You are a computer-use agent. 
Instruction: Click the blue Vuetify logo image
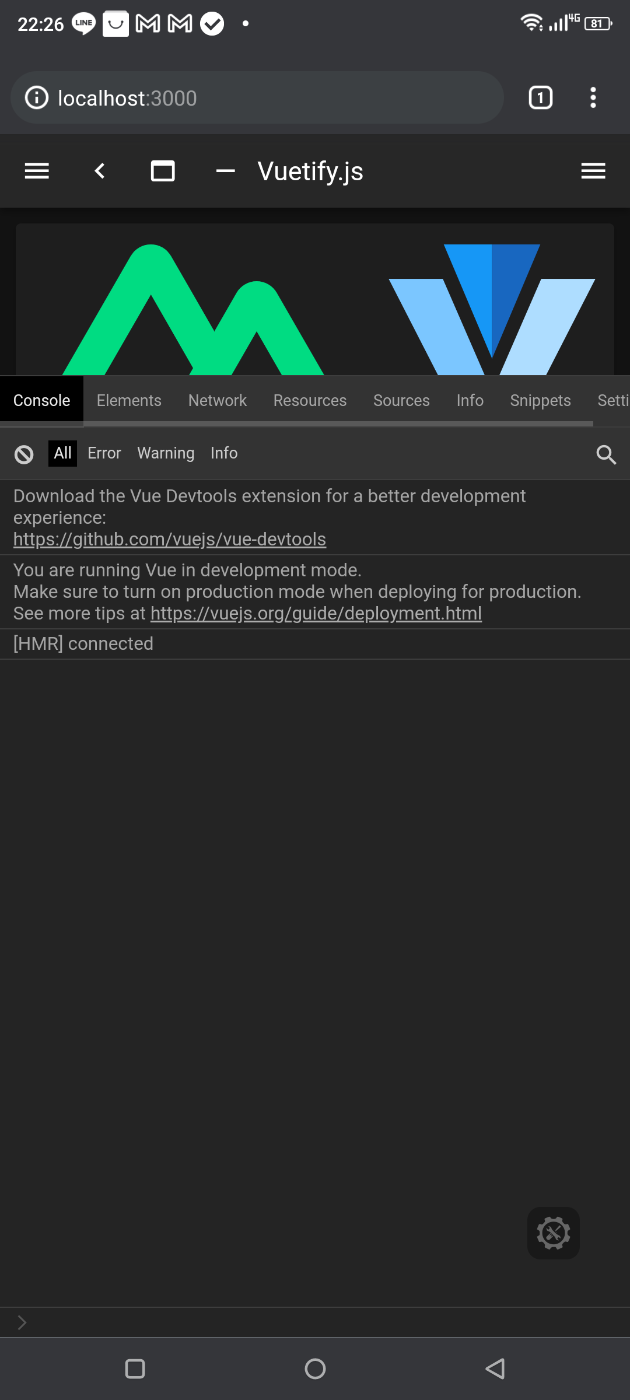click(x=492, y=310)
